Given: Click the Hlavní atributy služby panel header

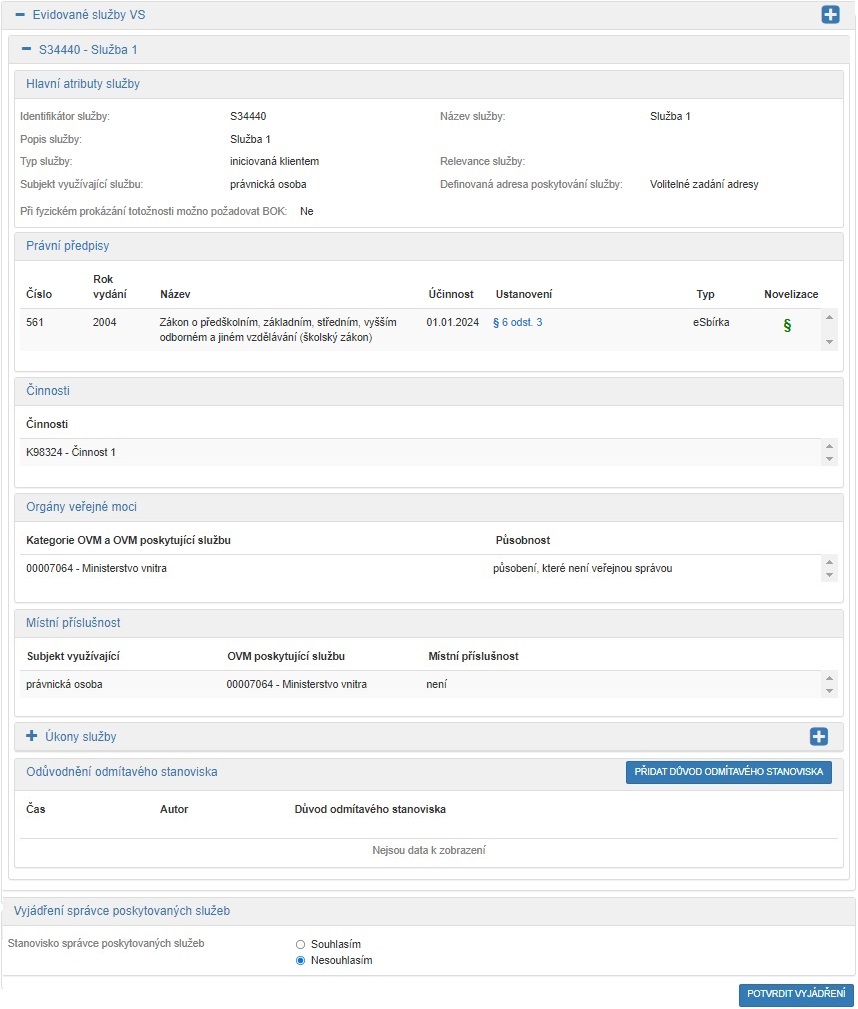Looking at the screenshot, I should point(83,84).
